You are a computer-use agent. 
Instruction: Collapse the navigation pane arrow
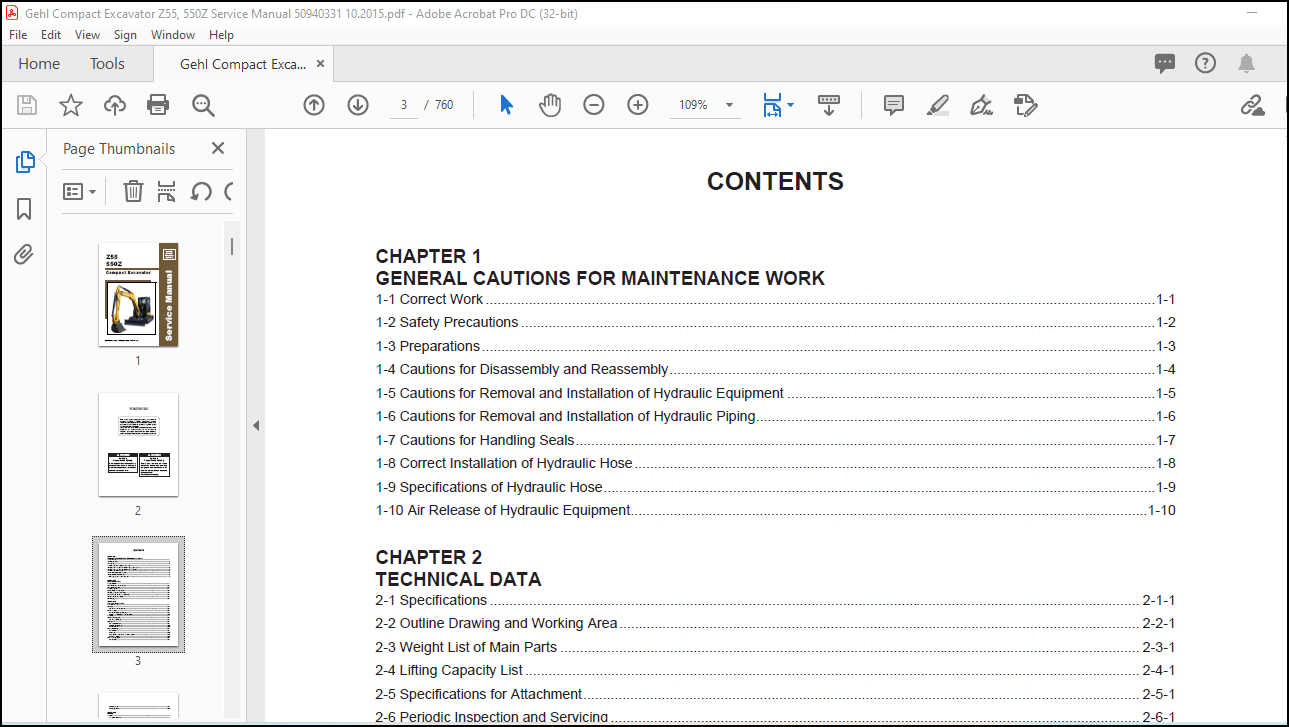[255, 425]
